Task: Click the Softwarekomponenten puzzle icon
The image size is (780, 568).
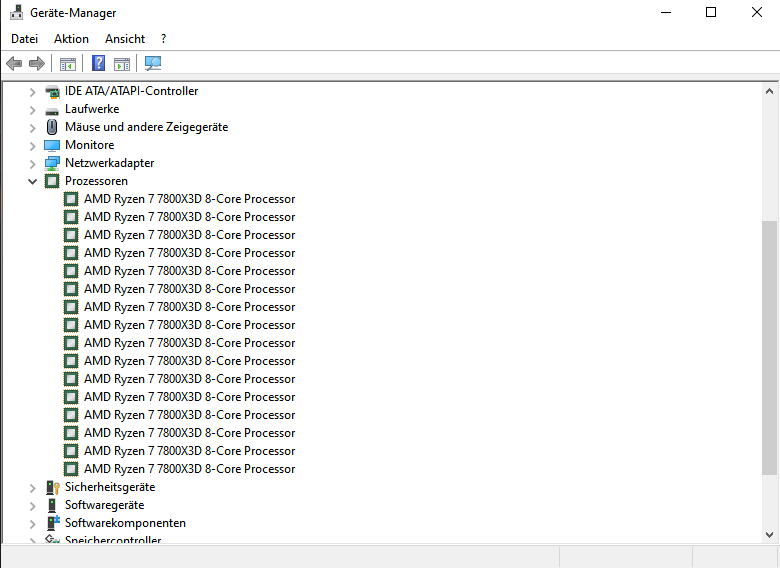Action: [x=53, y=523]
